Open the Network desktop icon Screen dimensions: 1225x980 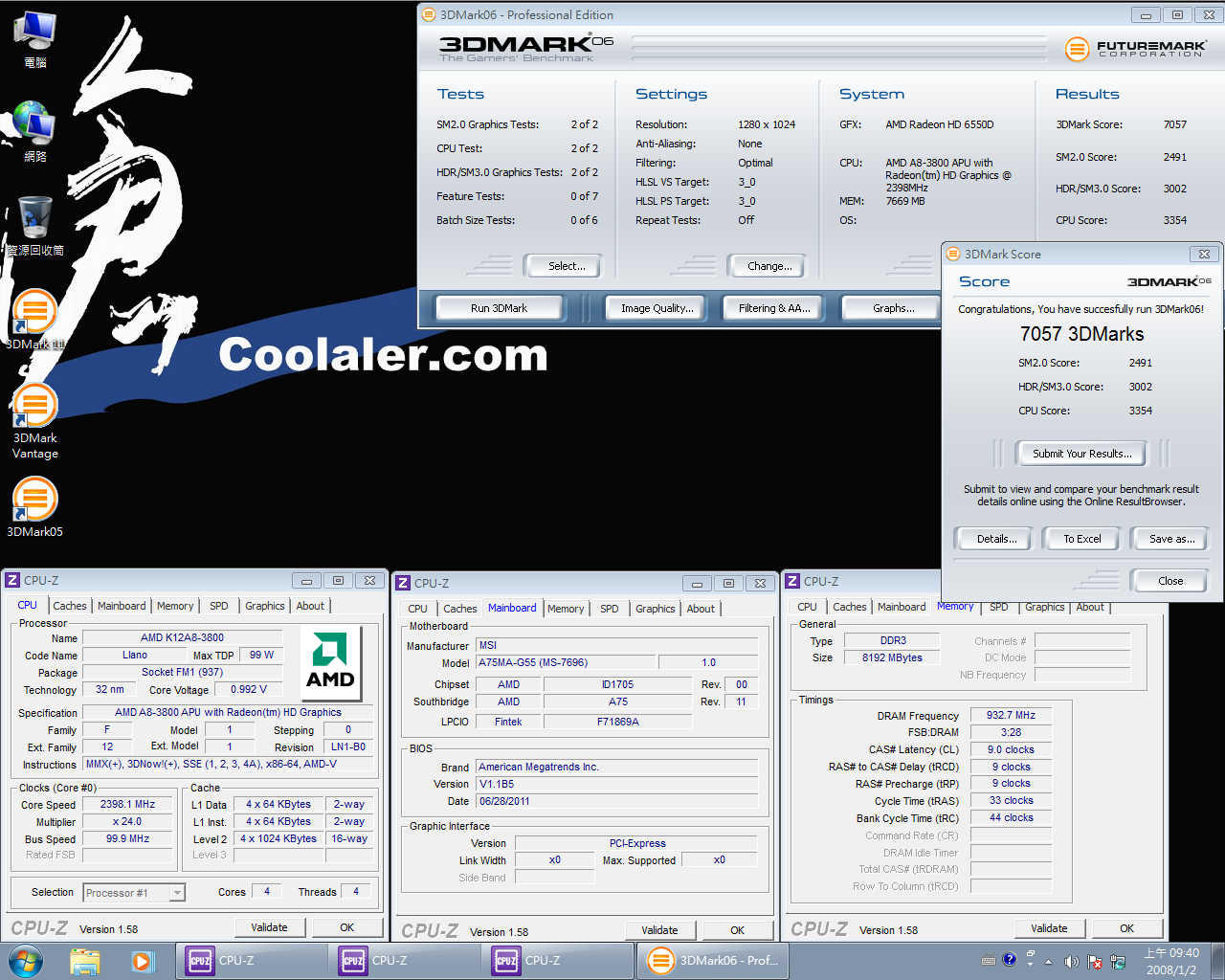(x=35, y=132)
